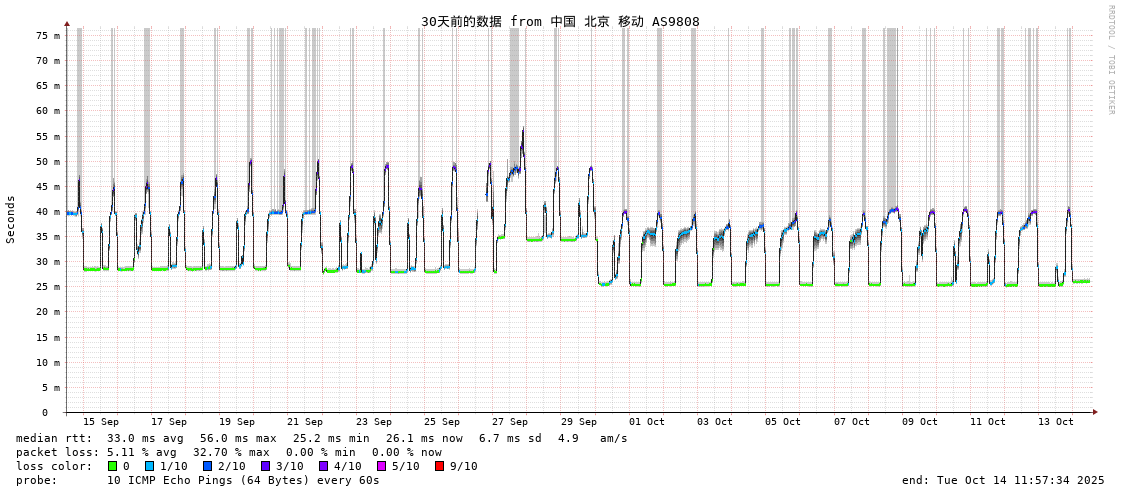Pick the violet 4/10 loss swatch
The image size is (1121, 494).
coord(323,466)
